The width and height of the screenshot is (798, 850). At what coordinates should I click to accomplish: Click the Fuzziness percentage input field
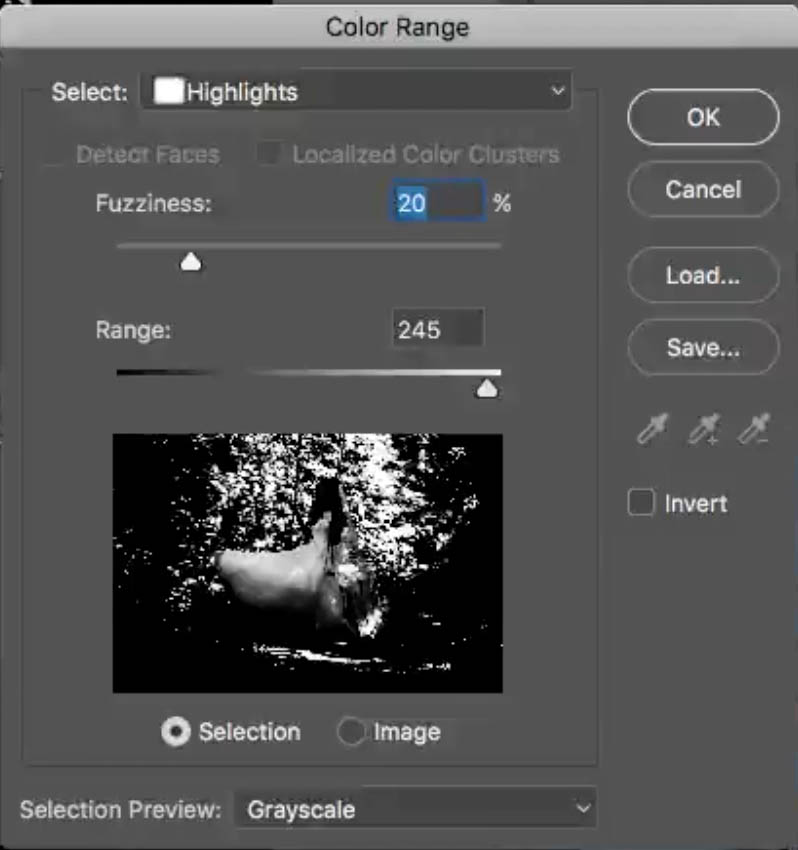[438, 203]
